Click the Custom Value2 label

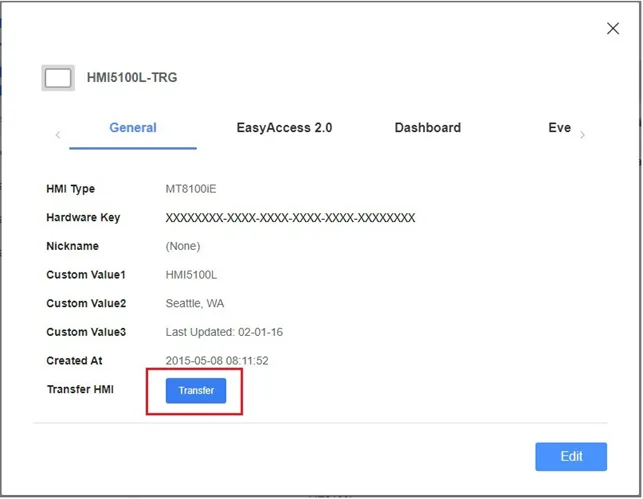[86, 303]
